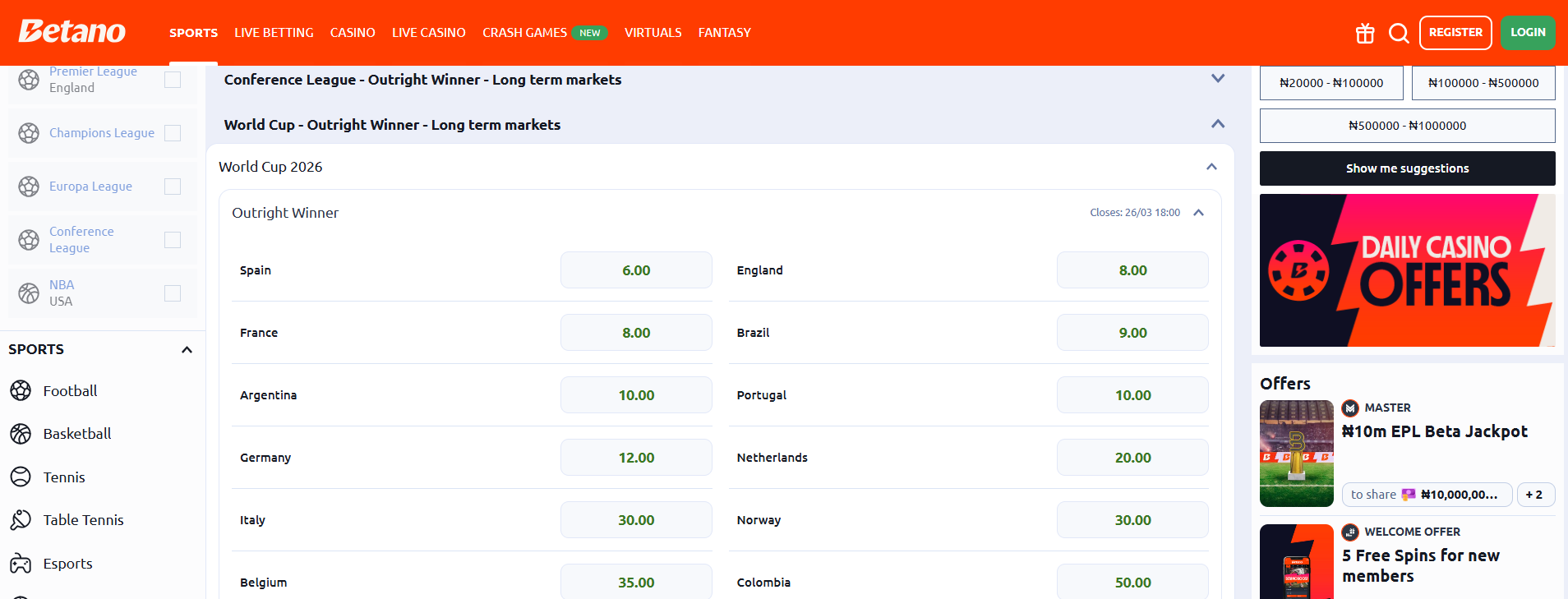Click the to share ₦10,000,00... tag
Screen dimensions: 1568x599
pos(1427,495)
